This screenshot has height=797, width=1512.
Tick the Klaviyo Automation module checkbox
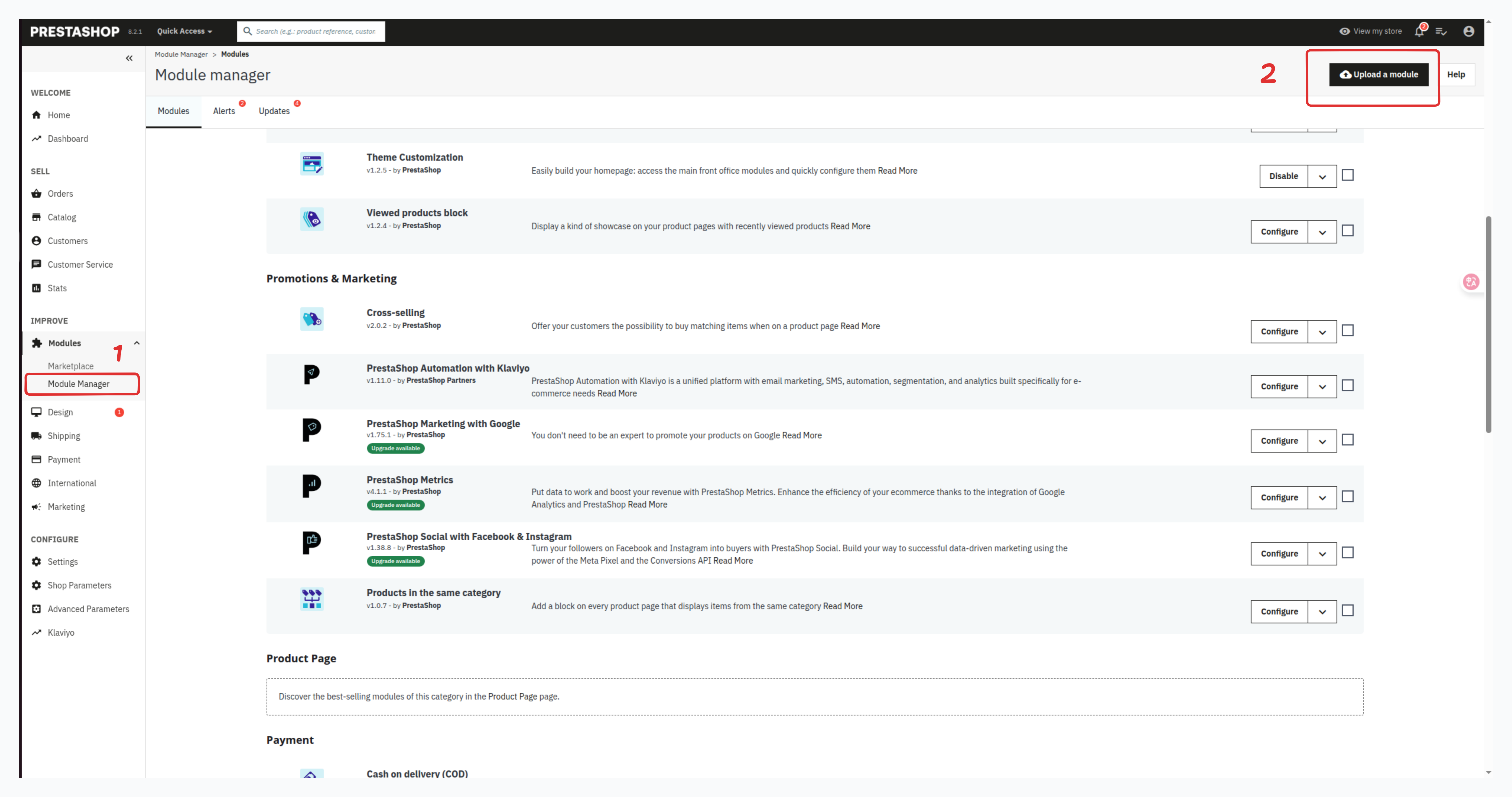[1348, 386]
